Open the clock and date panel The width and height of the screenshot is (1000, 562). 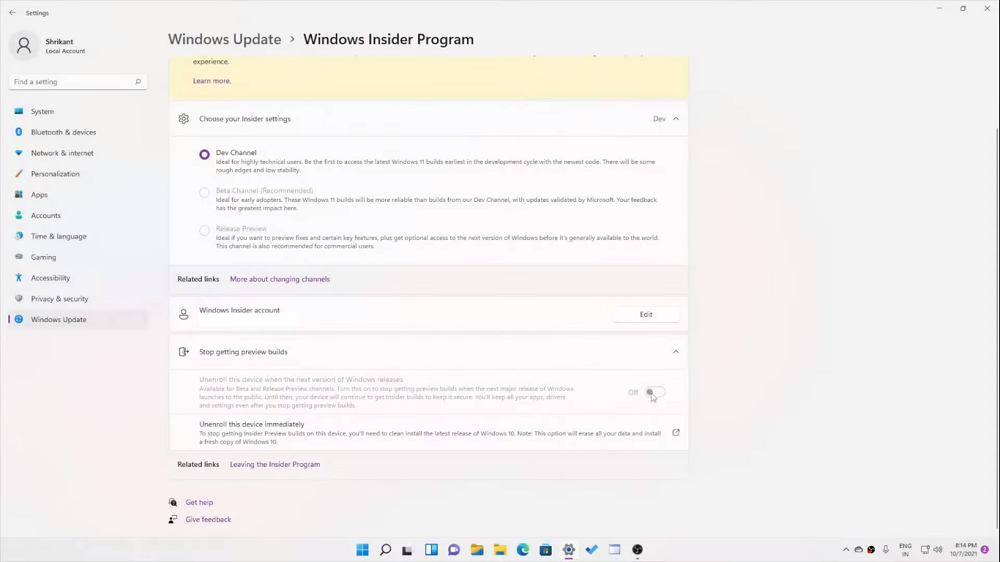pos(963,550)
